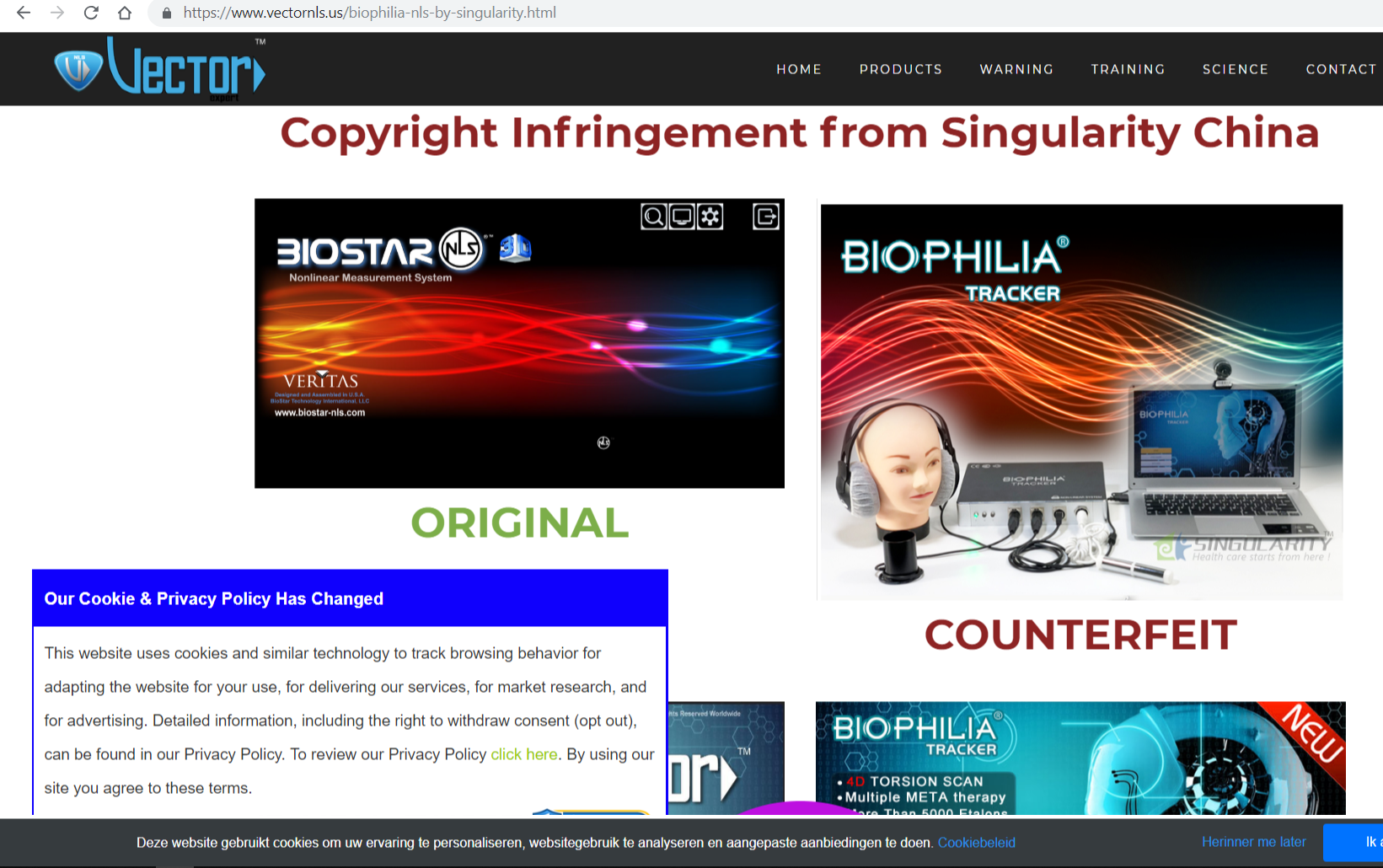The height and width of the screenshot is (868, 1383).
Task: Click the exit icon on Biostar image
Action: 765,217
